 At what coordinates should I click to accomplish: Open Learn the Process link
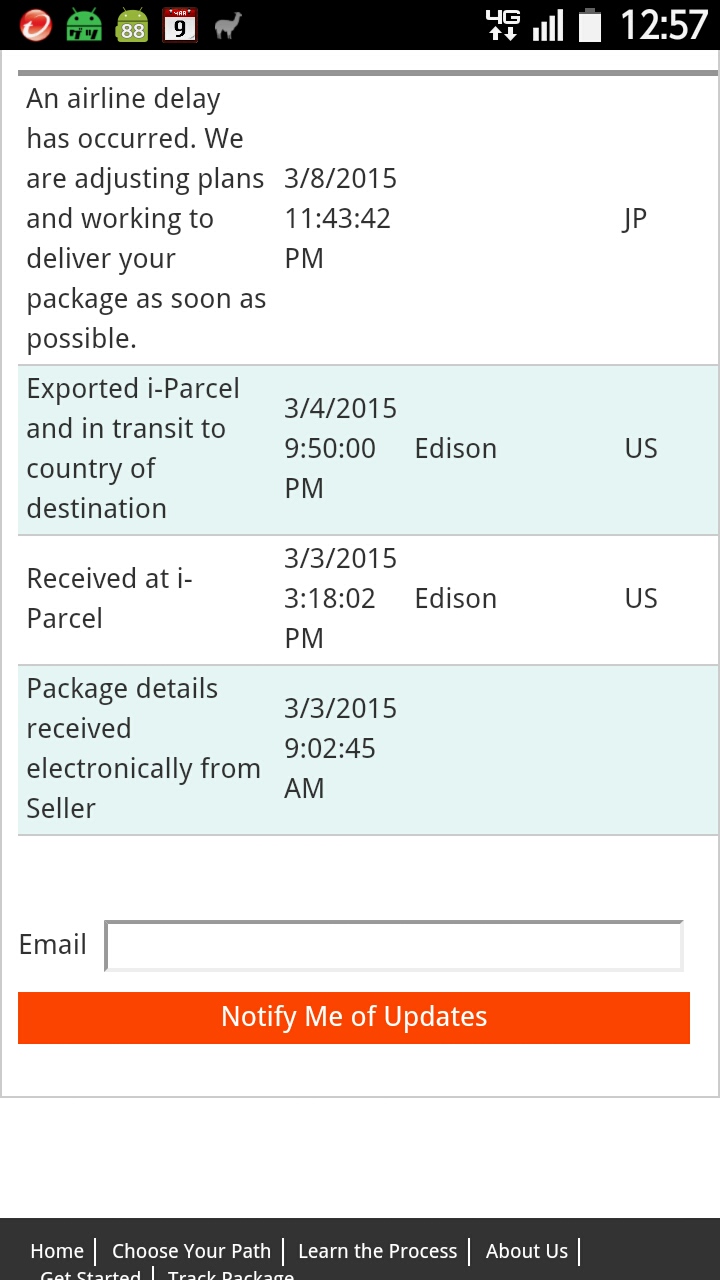tap(377, 1251)
